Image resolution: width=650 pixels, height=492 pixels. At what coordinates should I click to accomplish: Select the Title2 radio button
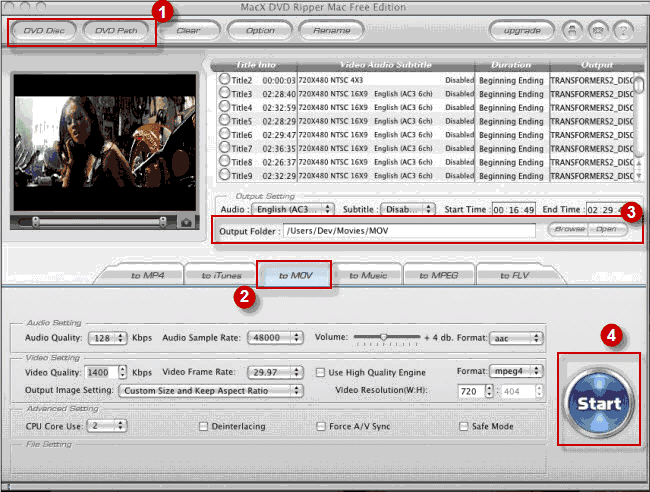225,79
